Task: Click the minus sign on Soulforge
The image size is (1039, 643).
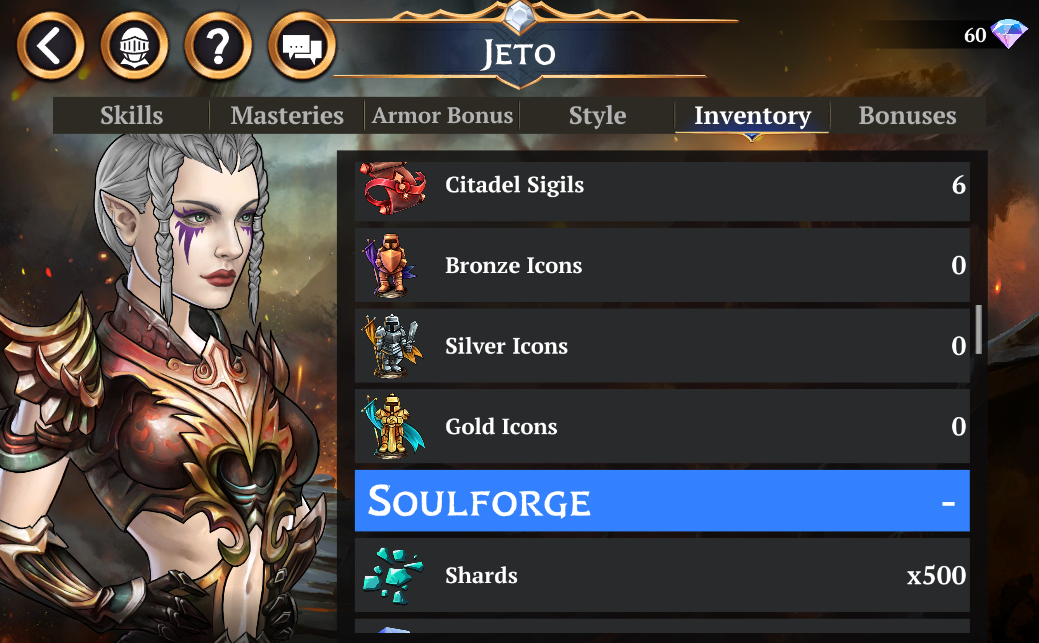Action: (x=948, y=504)
